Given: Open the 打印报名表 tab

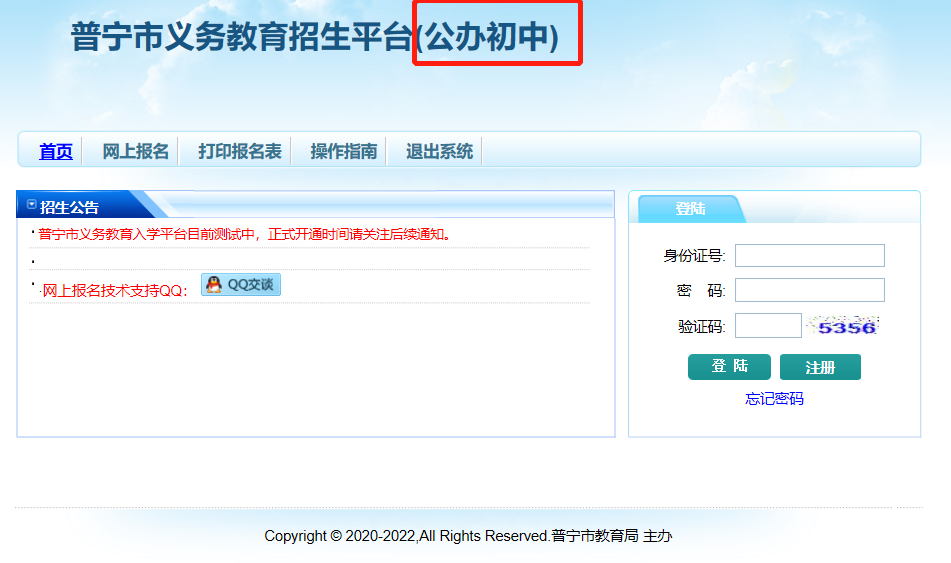Looking at the screenshot, I should click(240, 151).
